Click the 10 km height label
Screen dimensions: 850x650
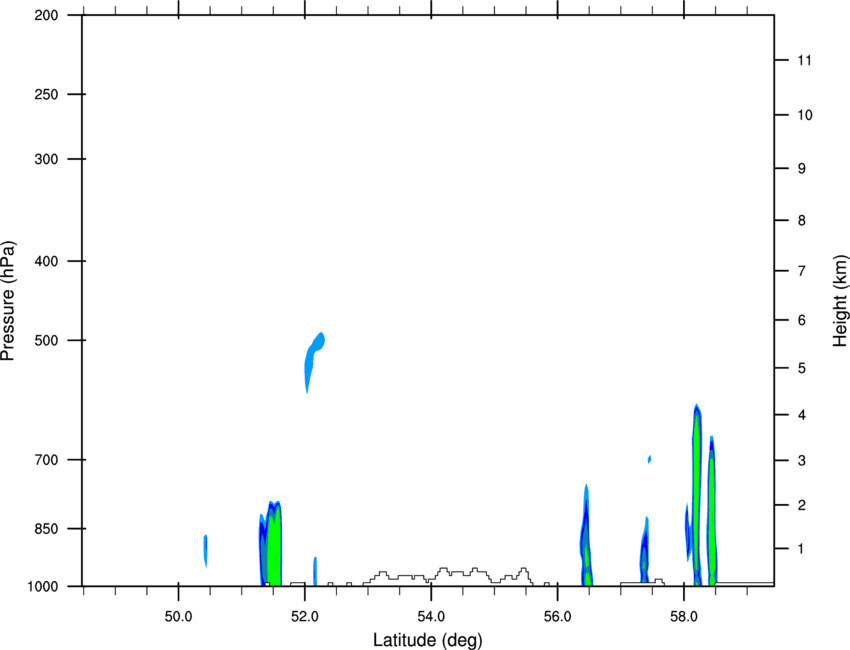(805, 115)
